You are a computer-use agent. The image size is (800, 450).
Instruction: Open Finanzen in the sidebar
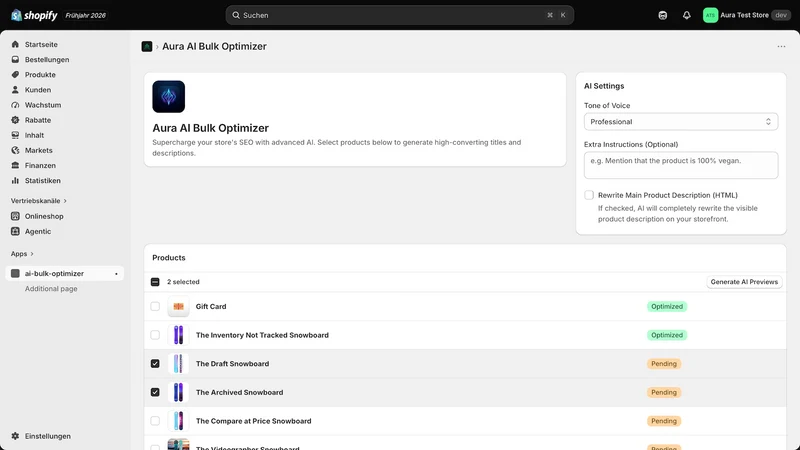(x=40, y=165)
